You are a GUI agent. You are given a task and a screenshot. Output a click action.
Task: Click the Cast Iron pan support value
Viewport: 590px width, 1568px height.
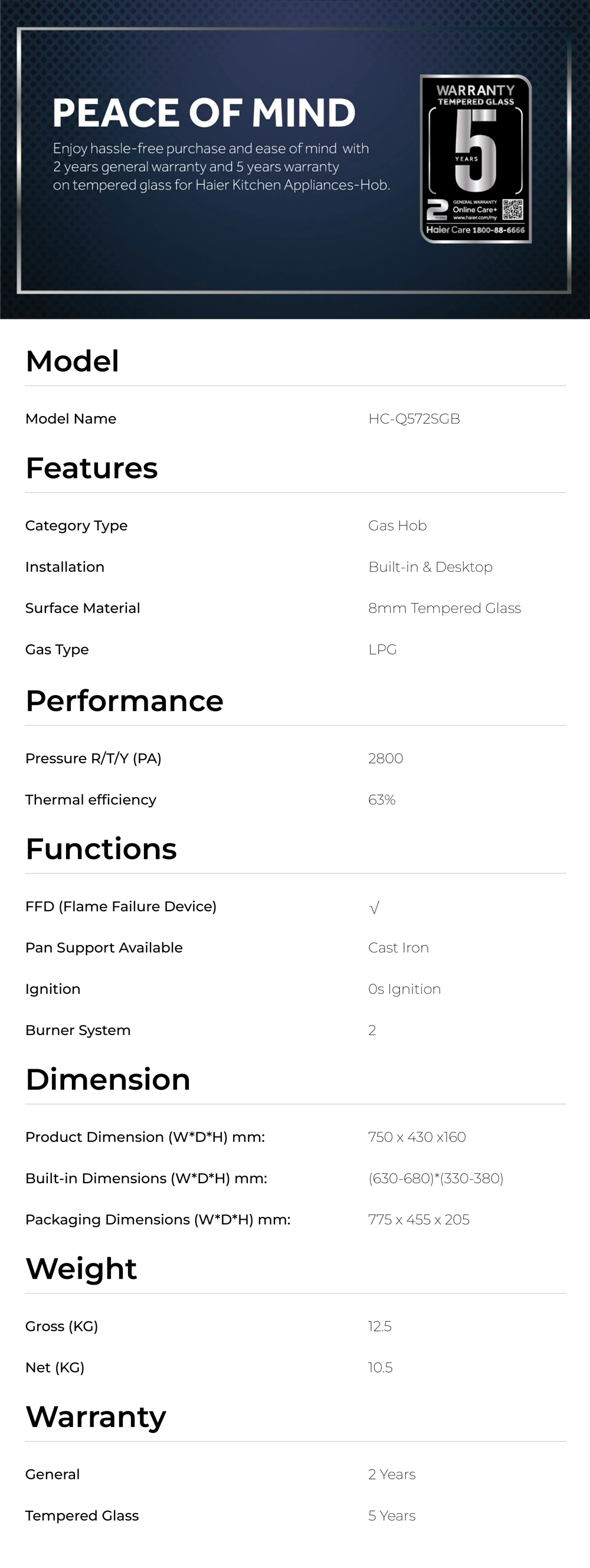click(x=398, y=948)
